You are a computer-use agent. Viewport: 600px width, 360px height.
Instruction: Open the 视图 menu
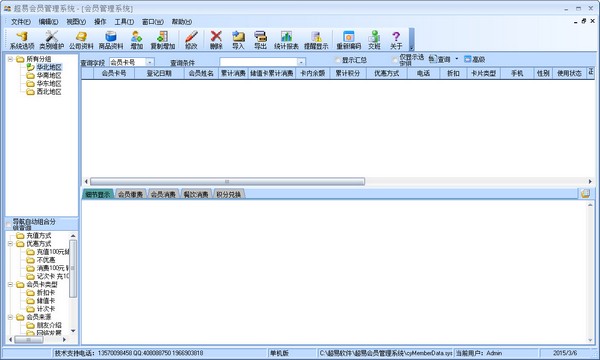[76, 22]
